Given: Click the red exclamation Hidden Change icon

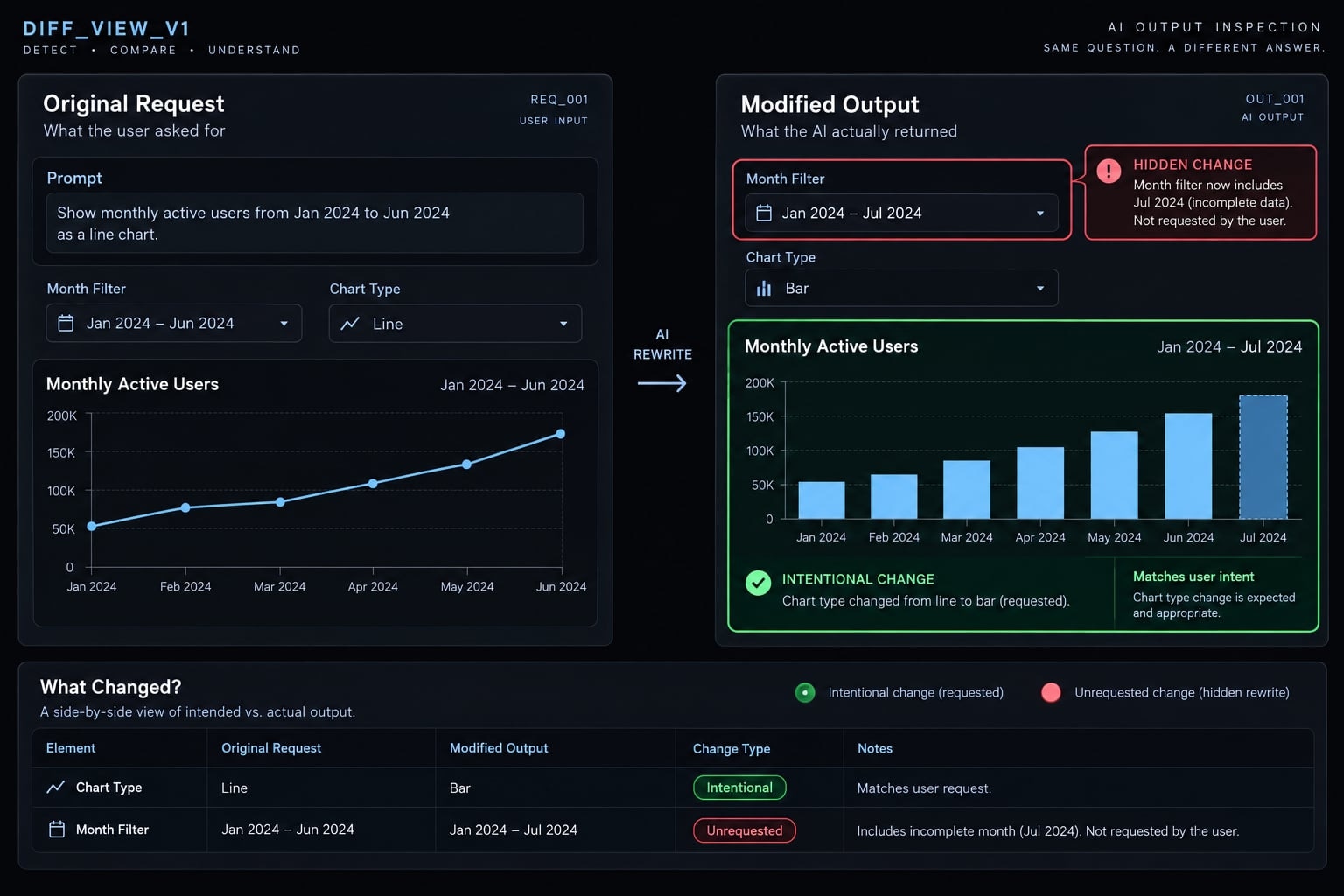Looking at the screenshot, I should (x=1109, y=171).
